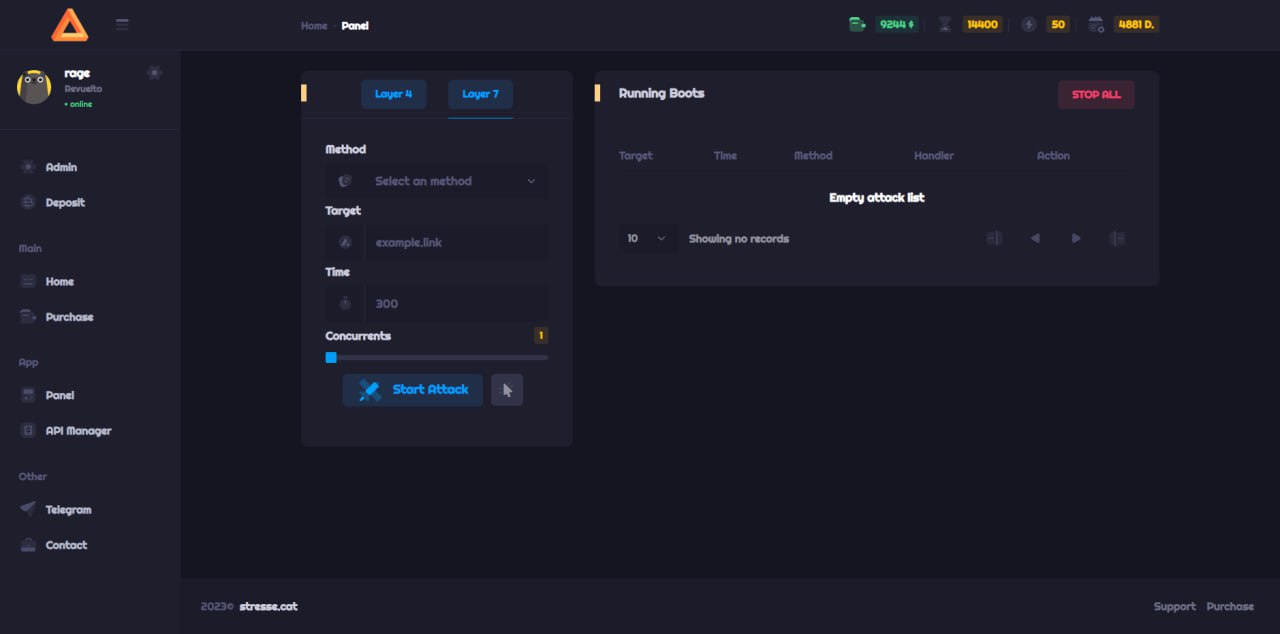Click the Target input field
Image resolution: width=1280 pixels, height=634 pixels.
pos(455,243)
